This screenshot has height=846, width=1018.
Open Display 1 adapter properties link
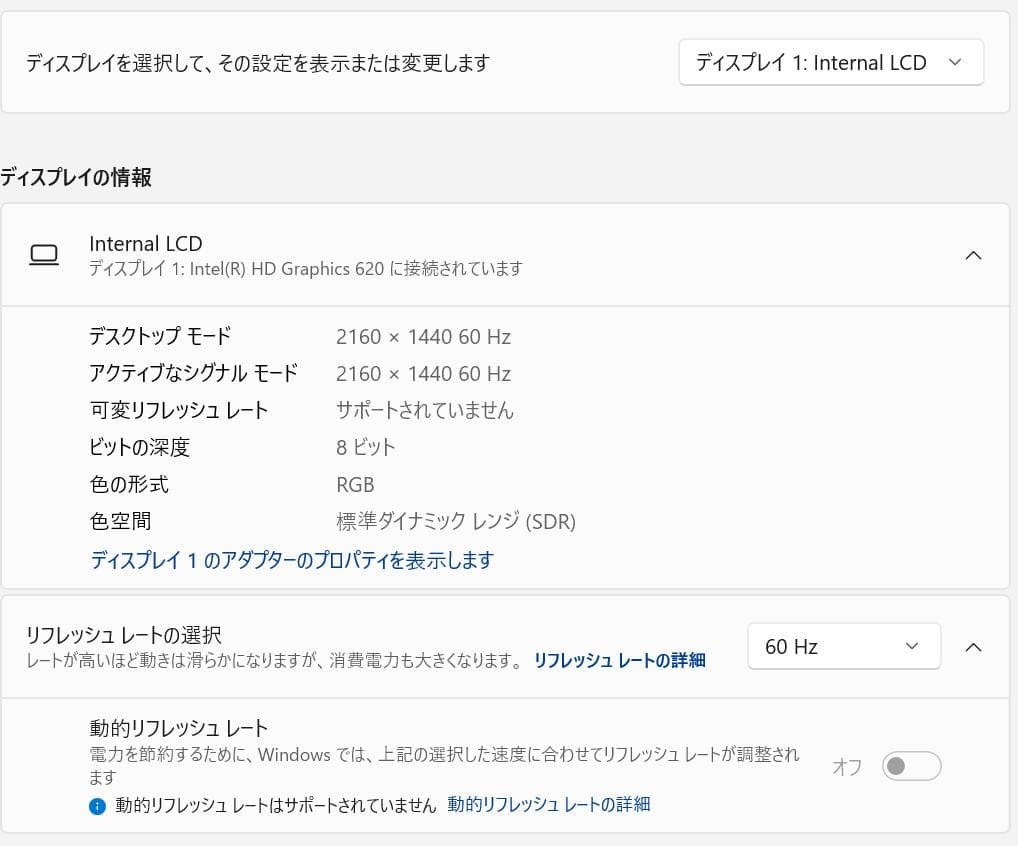coord(290,559)
